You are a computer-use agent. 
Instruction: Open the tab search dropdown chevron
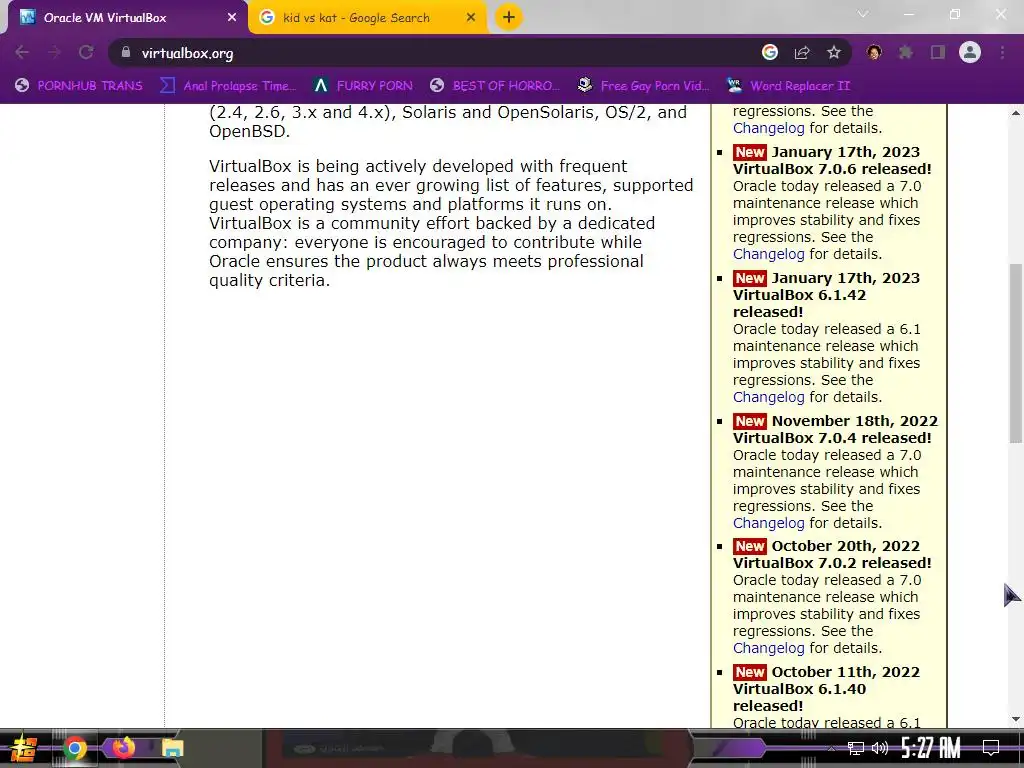point(863,14)
